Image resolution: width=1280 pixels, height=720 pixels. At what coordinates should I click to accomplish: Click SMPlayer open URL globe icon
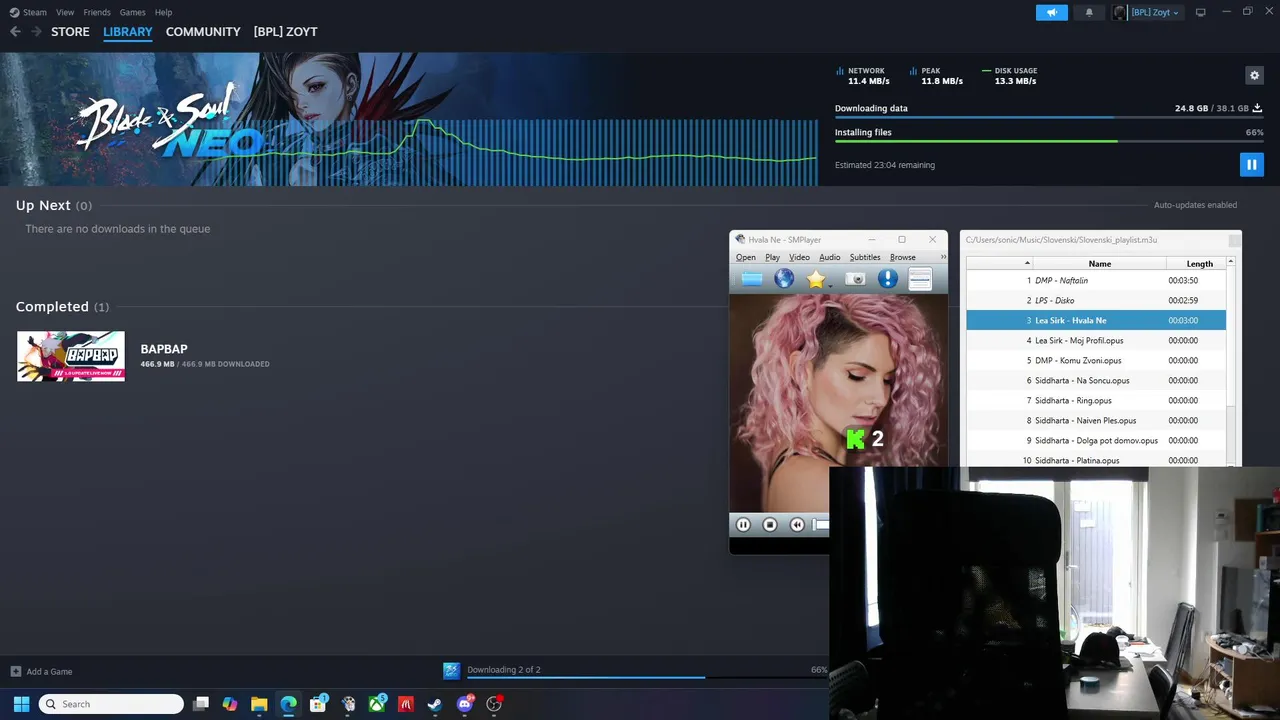click(x=784, y=279)
